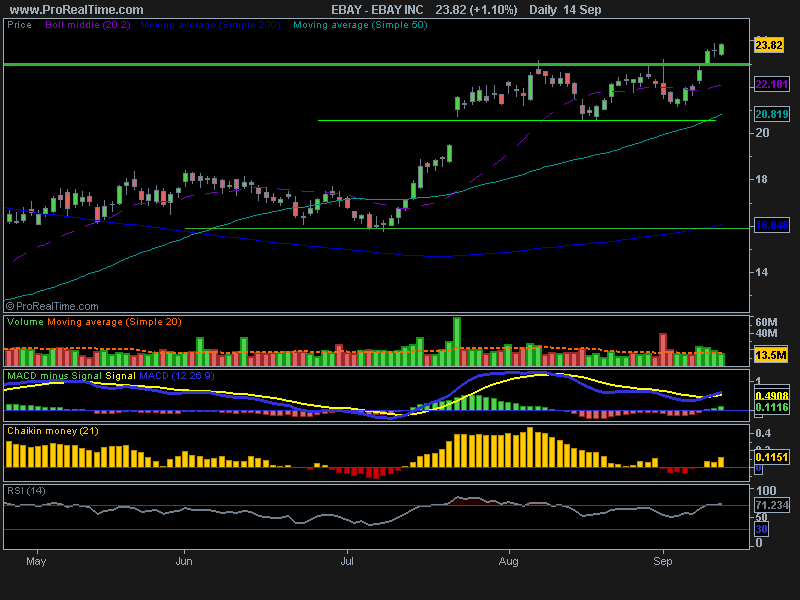Click the 100 RSI axis label
Screen dimensions: 800x600
click(x=766, y=491)
